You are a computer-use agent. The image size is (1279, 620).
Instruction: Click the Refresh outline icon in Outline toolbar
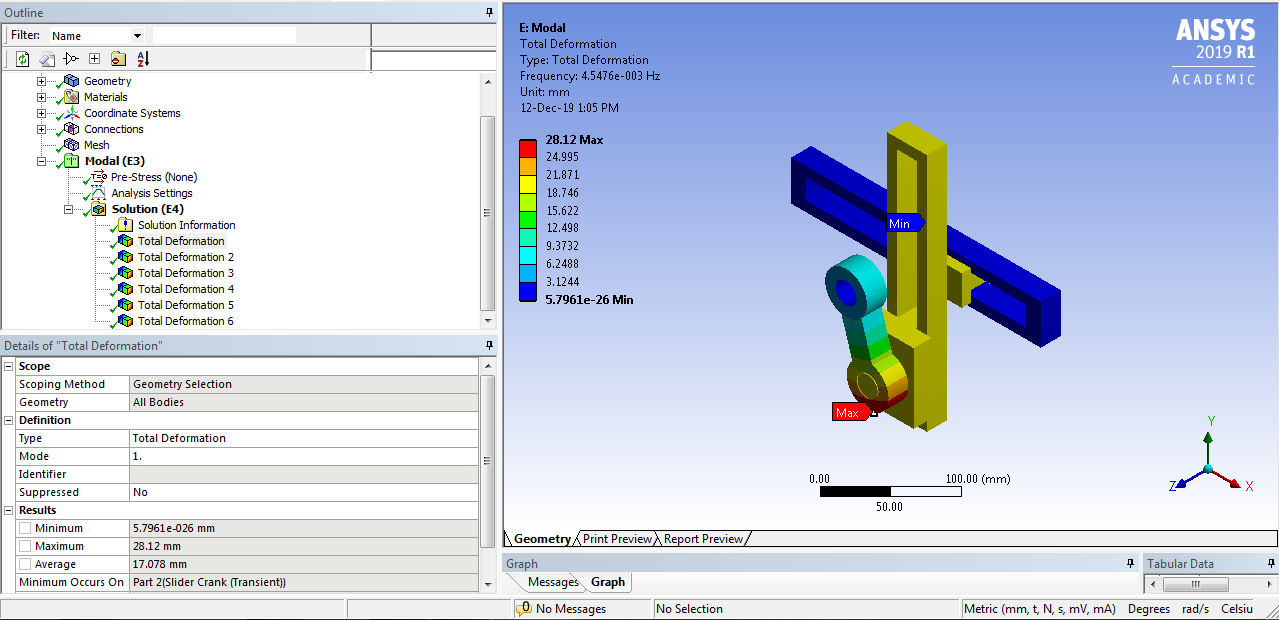pos(22,59)
